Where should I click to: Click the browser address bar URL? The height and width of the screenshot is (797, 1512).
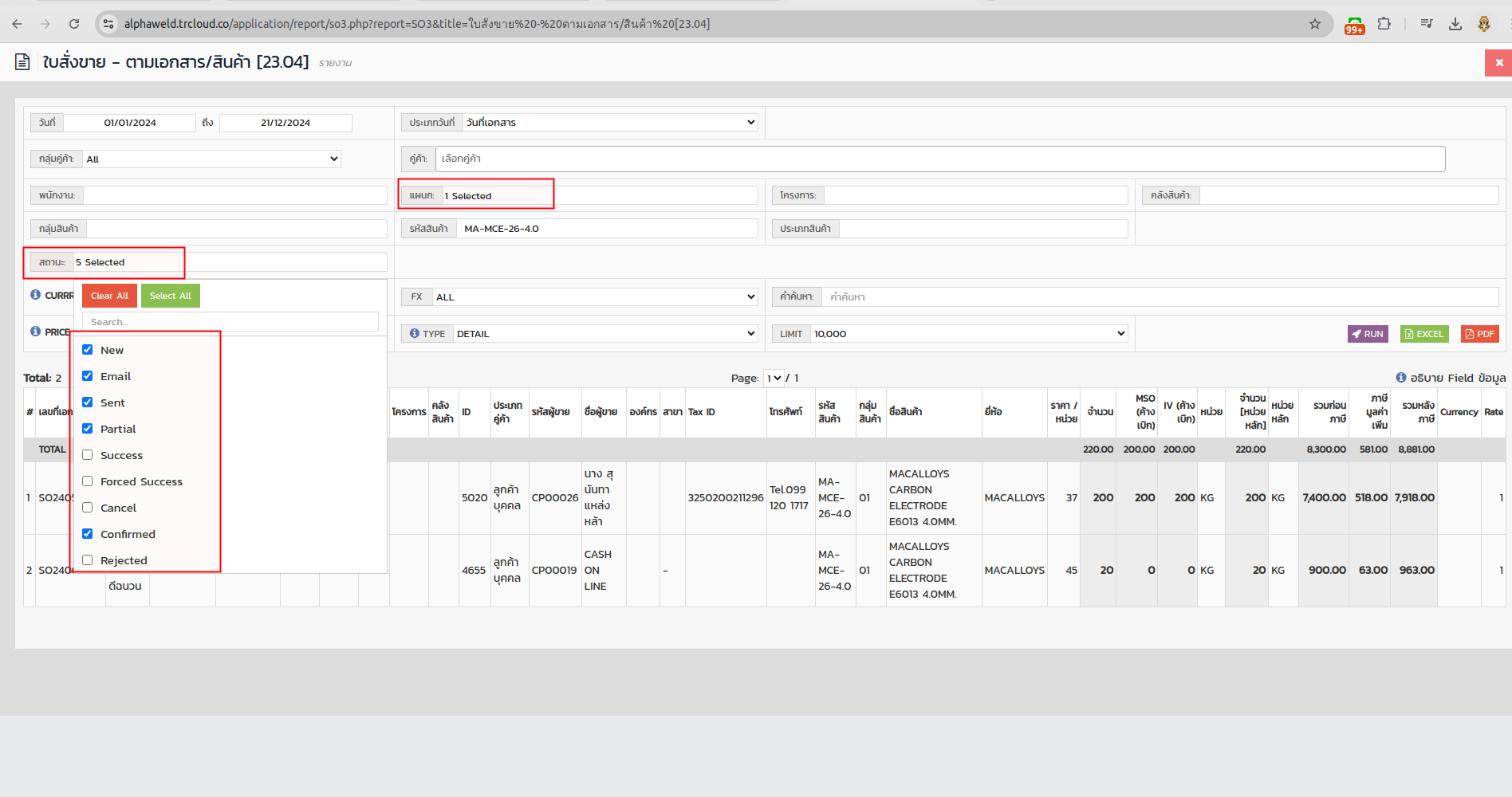[417, 24]
